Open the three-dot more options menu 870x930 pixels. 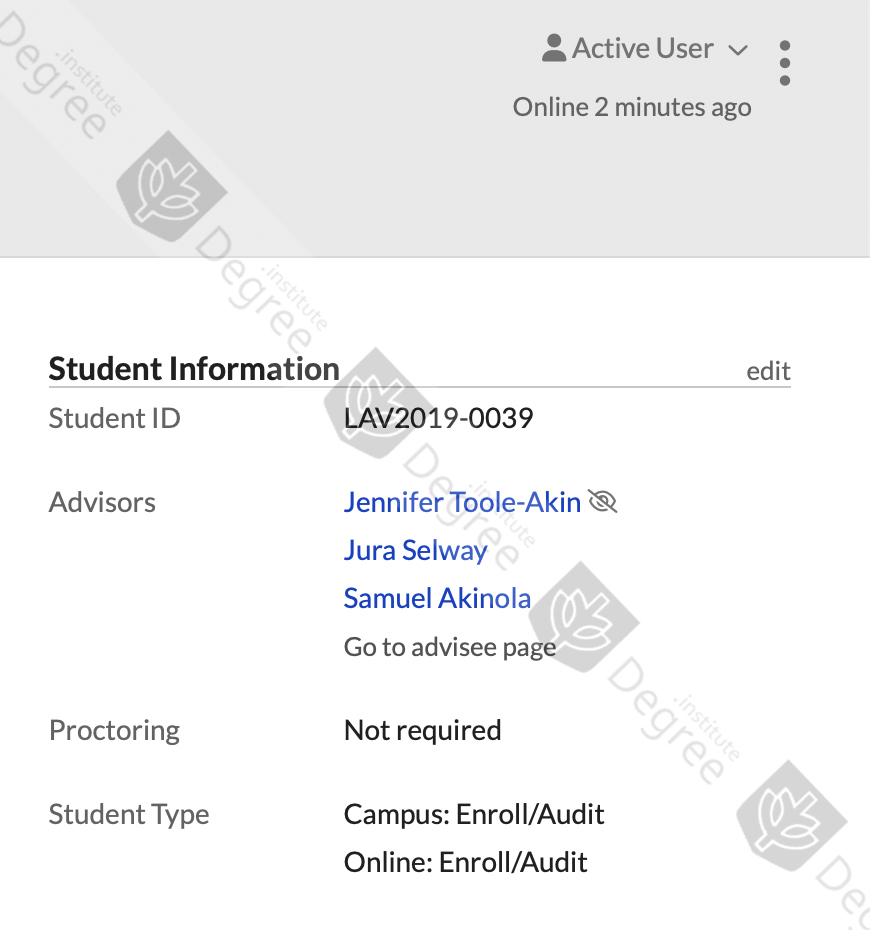pos(785,63)
